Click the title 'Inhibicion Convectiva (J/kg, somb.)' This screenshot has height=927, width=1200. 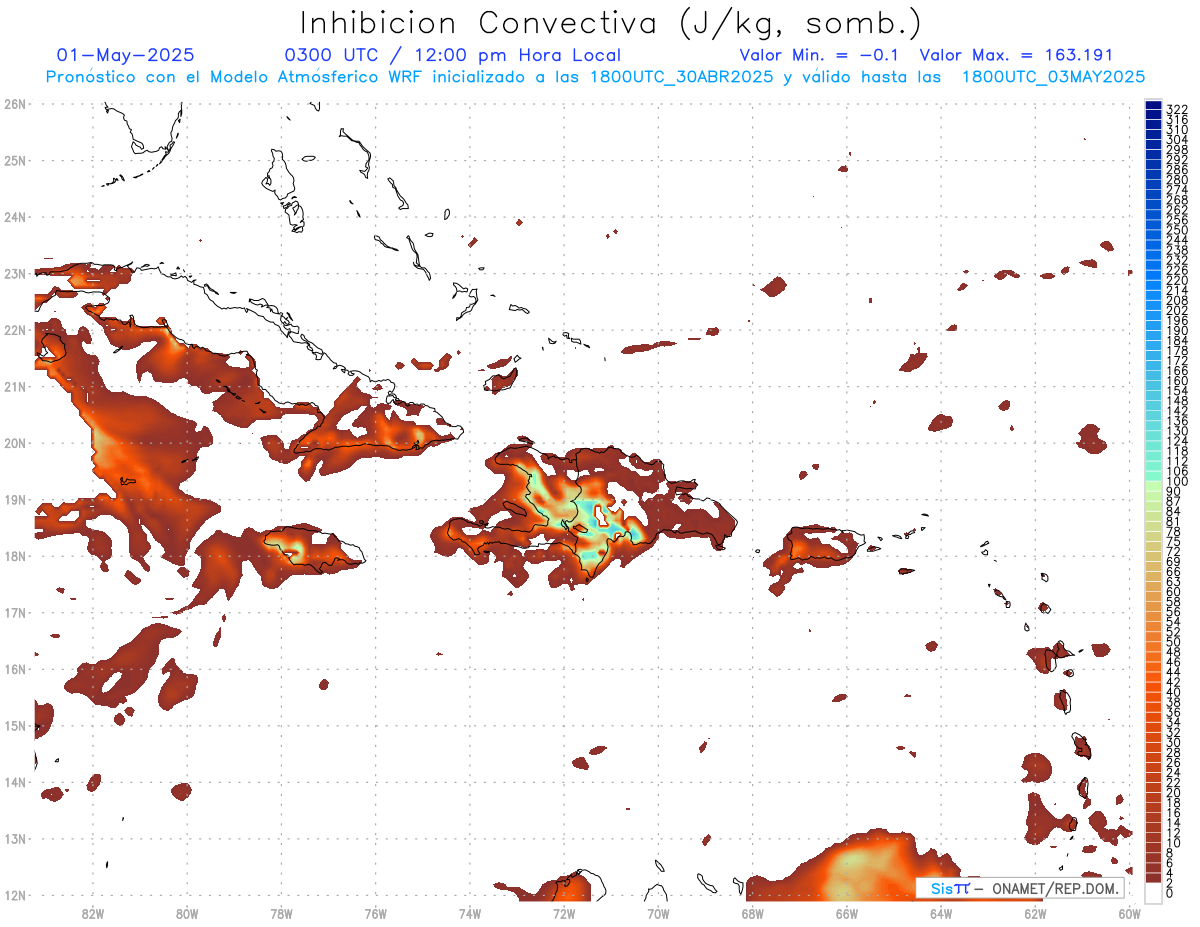point(611,23)
